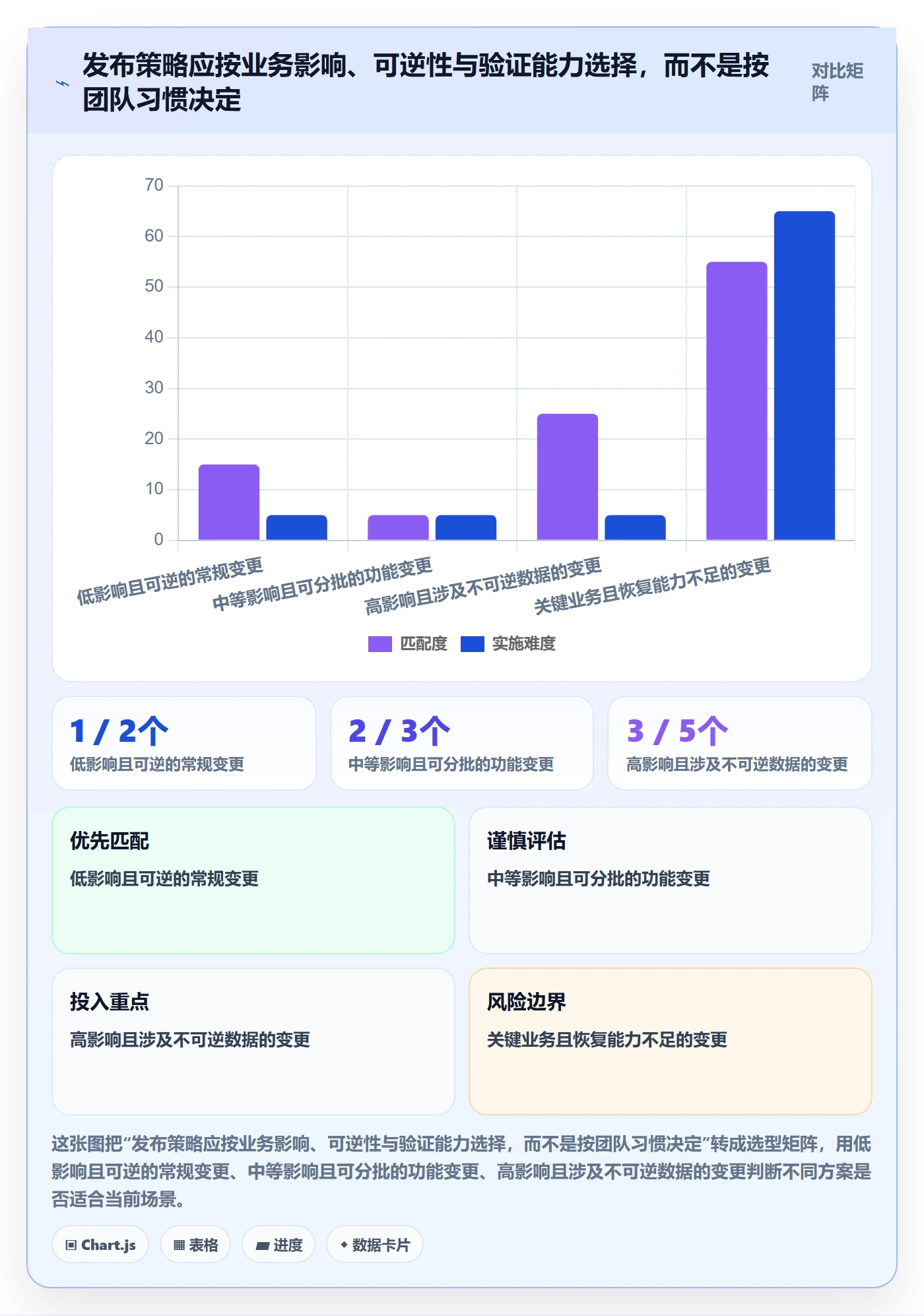Click the lightning bolt icon beside the title
The image size is (924, 1316).
point(62,83)
